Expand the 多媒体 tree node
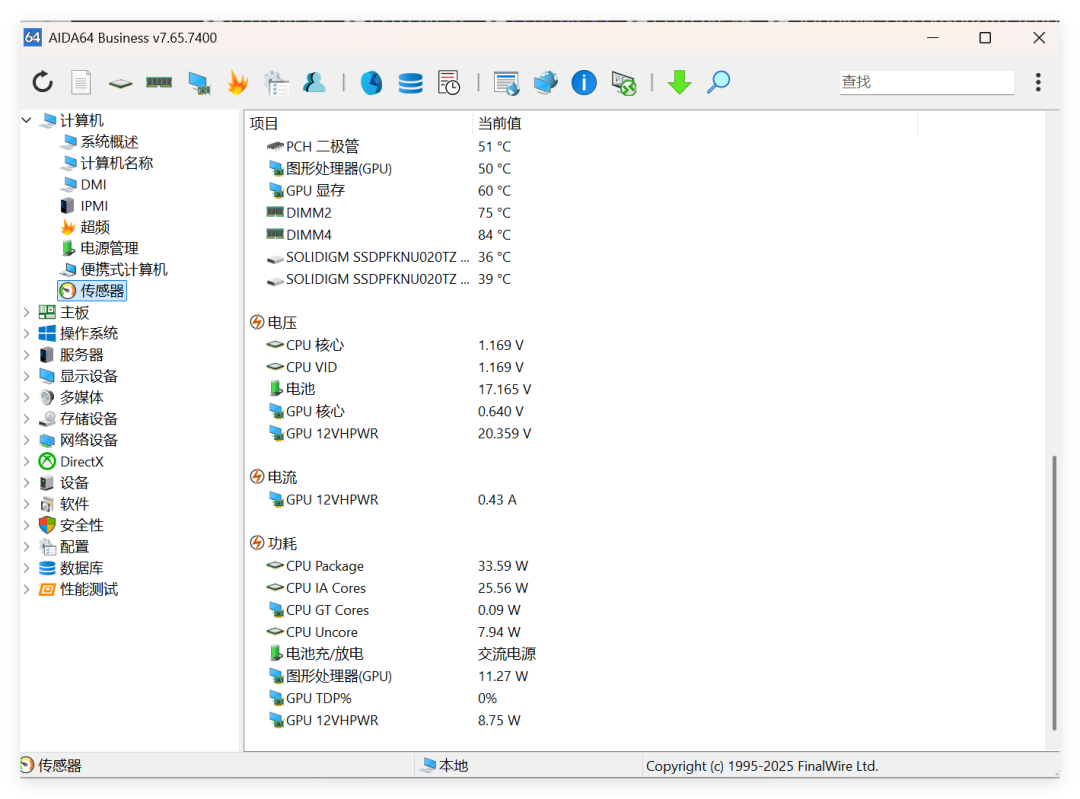 (x=26, y=397)
